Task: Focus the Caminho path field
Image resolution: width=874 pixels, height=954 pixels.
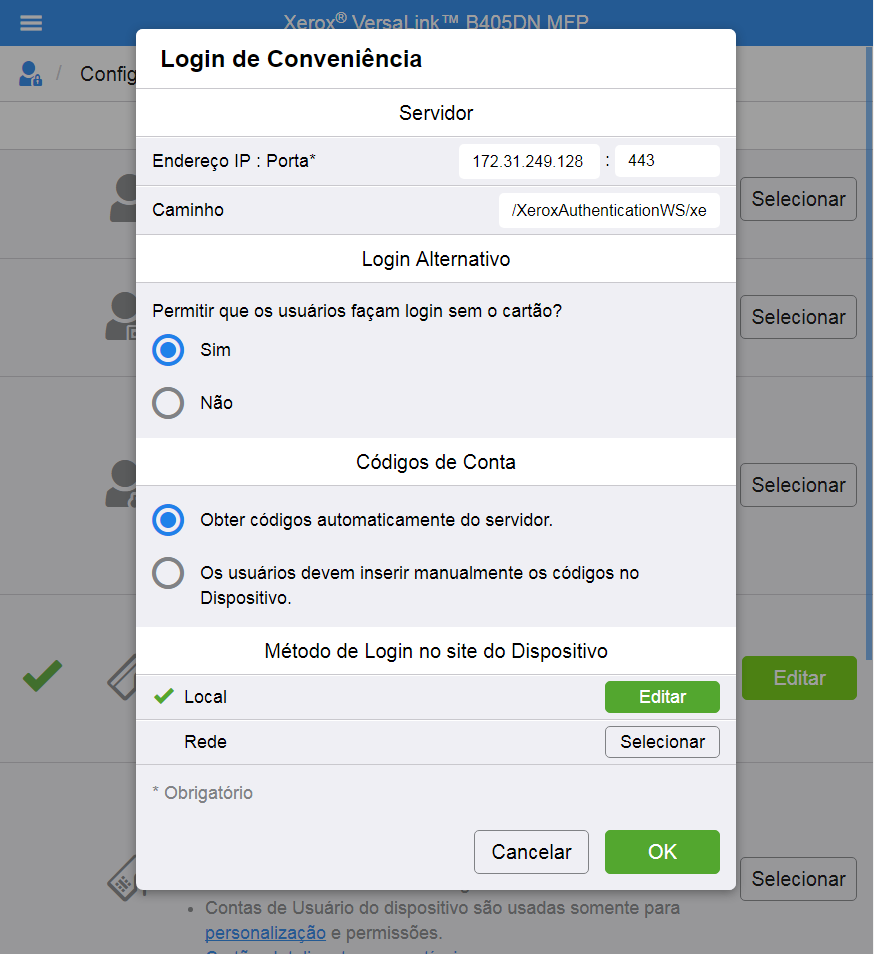Action: point(608,211)
